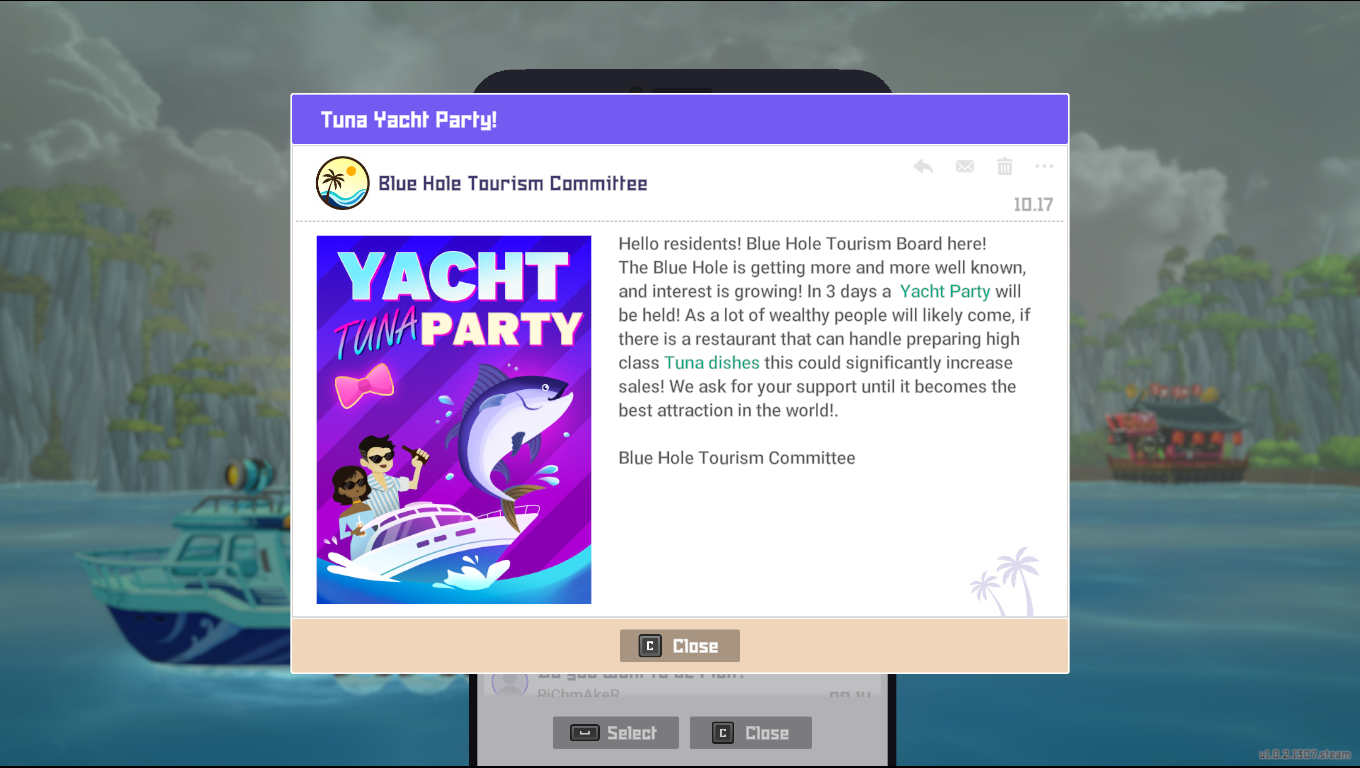The image size is (1360, 768).
Task: Click the Blue Hole Tourism Committee avatar
Action: [x=343, y=183]
